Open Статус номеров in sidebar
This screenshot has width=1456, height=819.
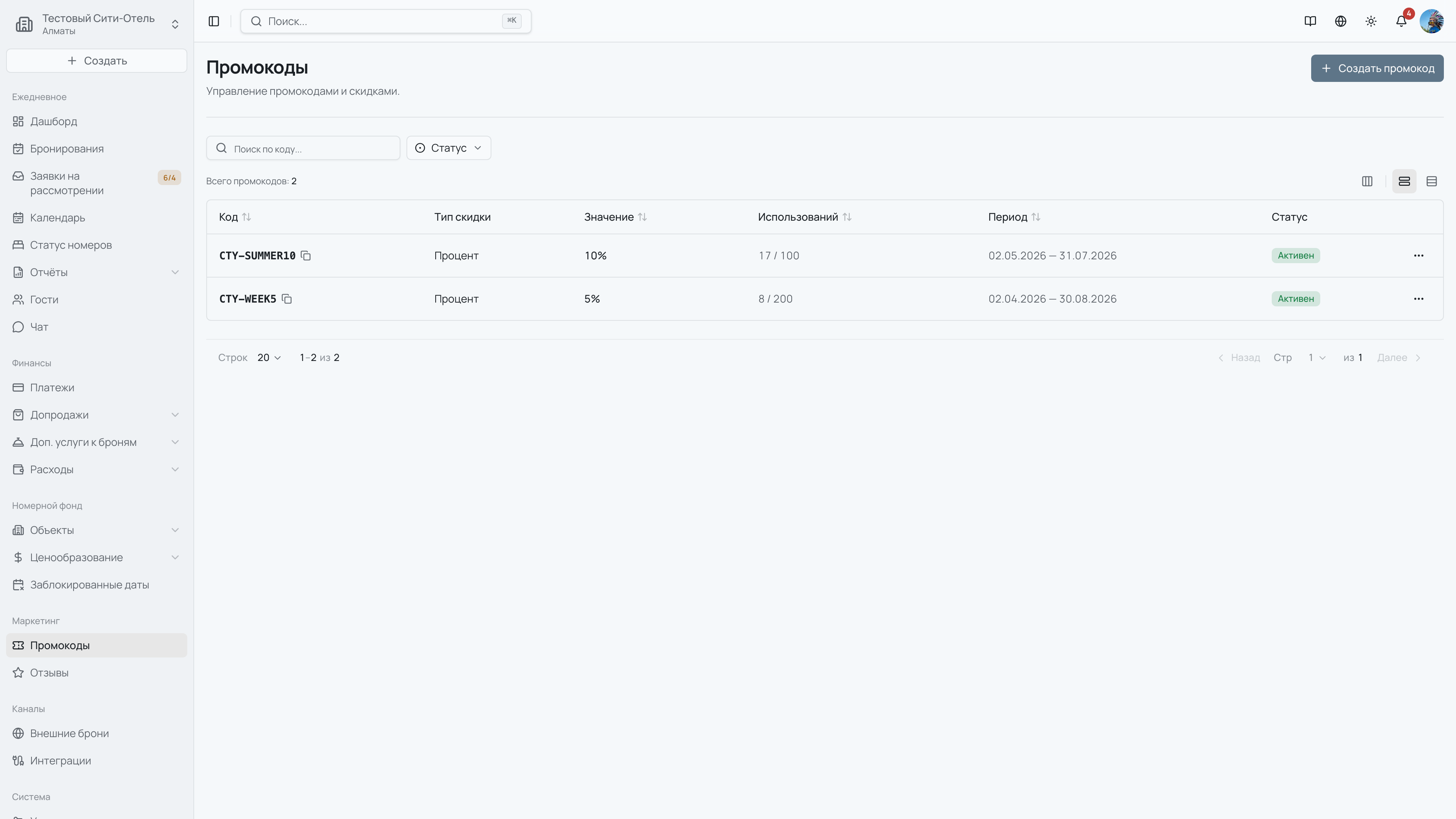tap(97, 245)
